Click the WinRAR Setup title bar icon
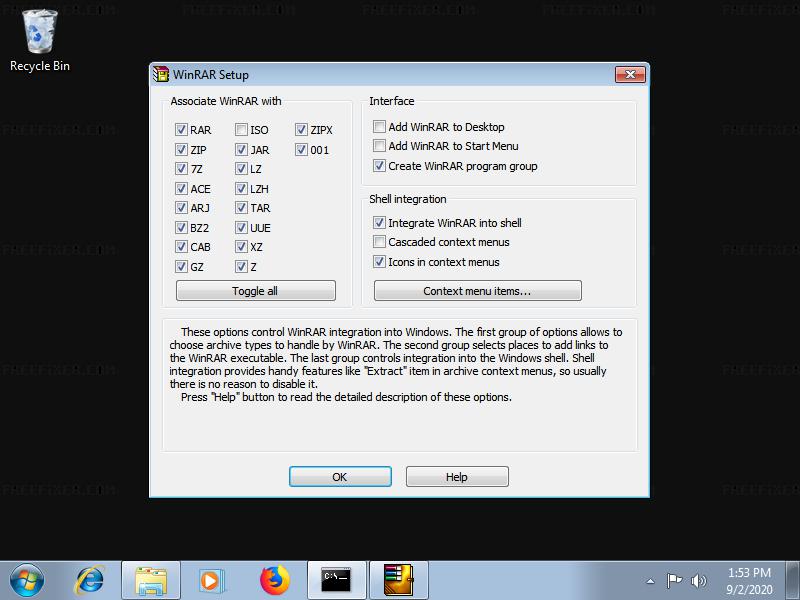The width and height of the screenshot is (800, 600). click(161, 74)
